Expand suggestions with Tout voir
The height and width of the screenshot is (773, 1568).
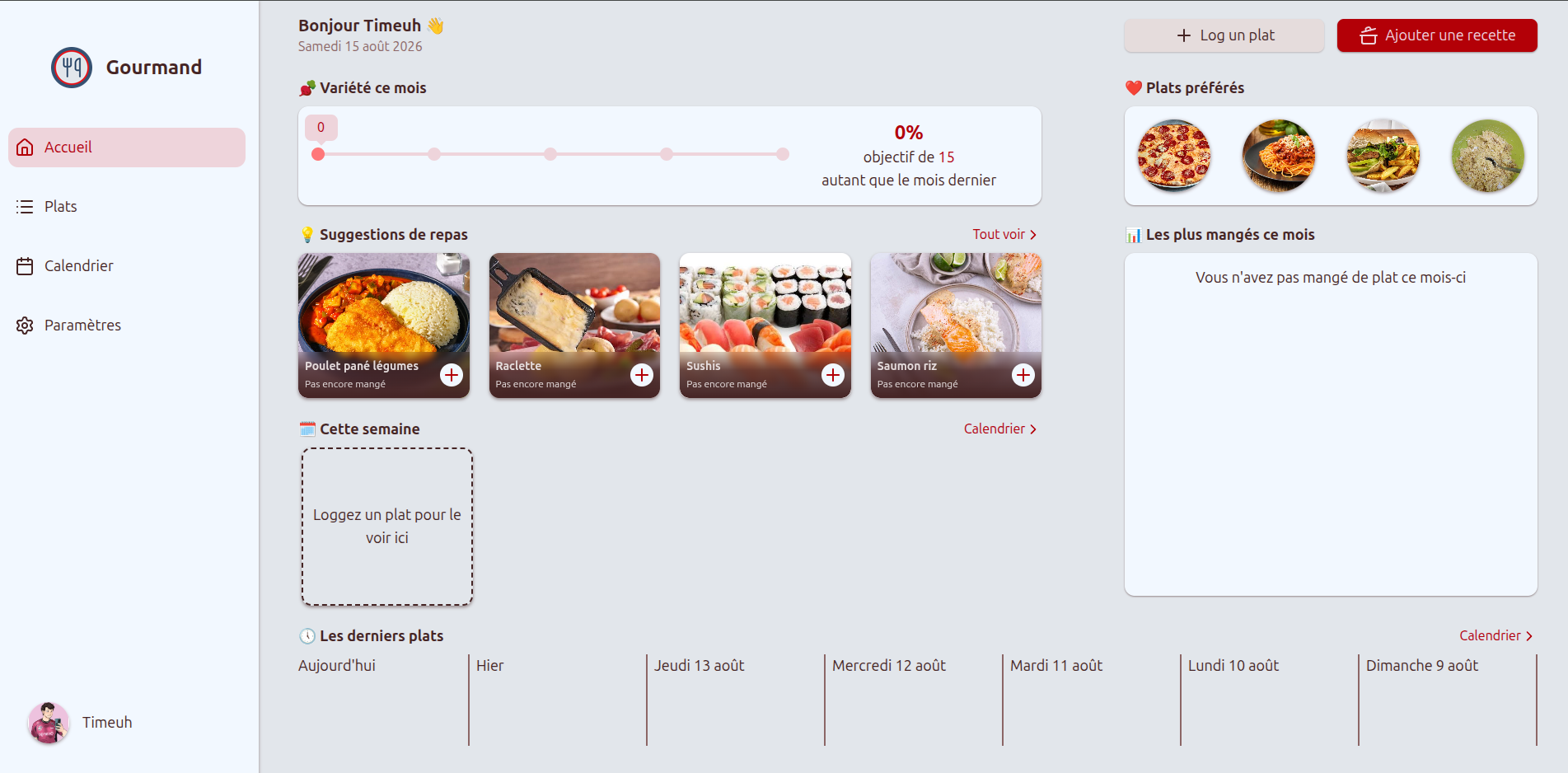tap(1004, 235)
